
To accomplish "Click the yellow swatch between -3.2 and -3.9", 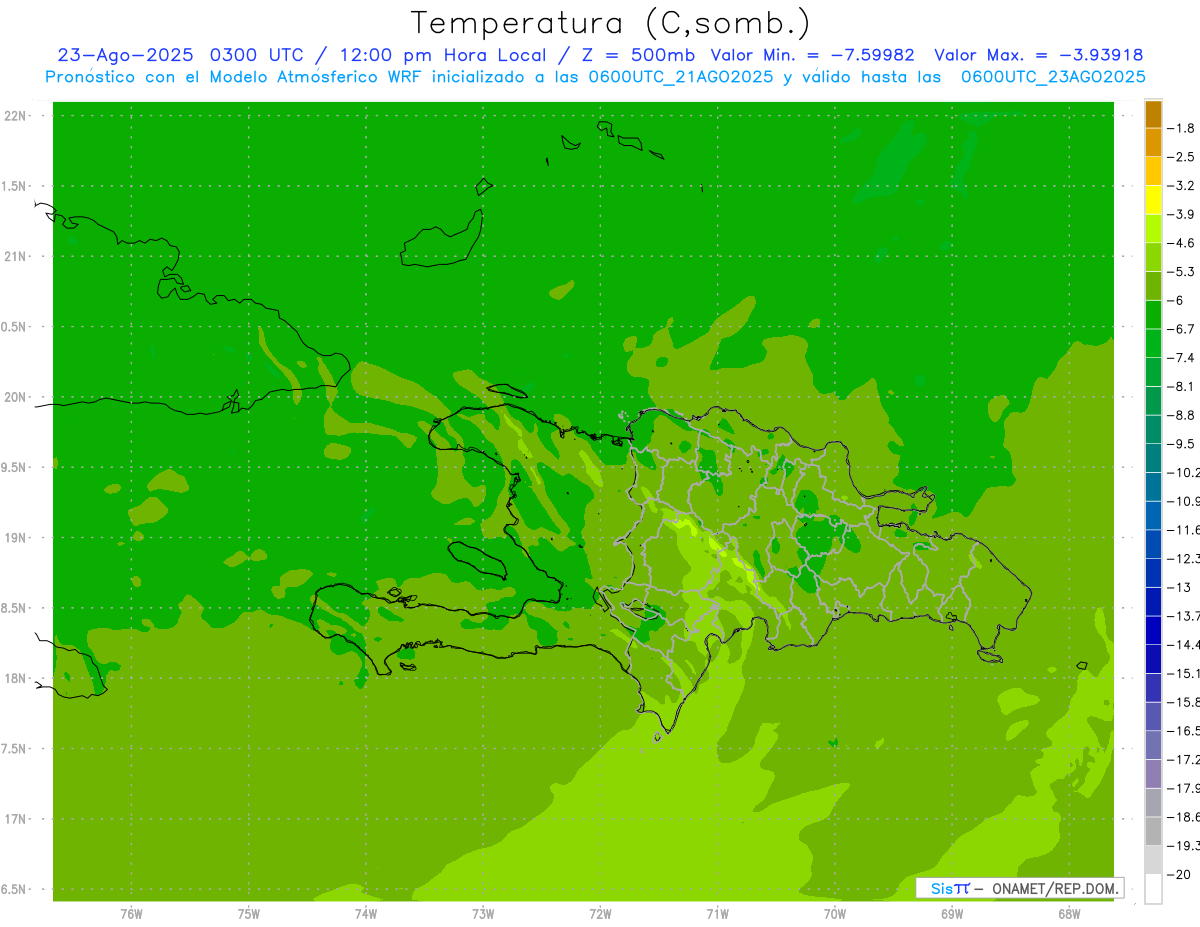I will 1153,200.
